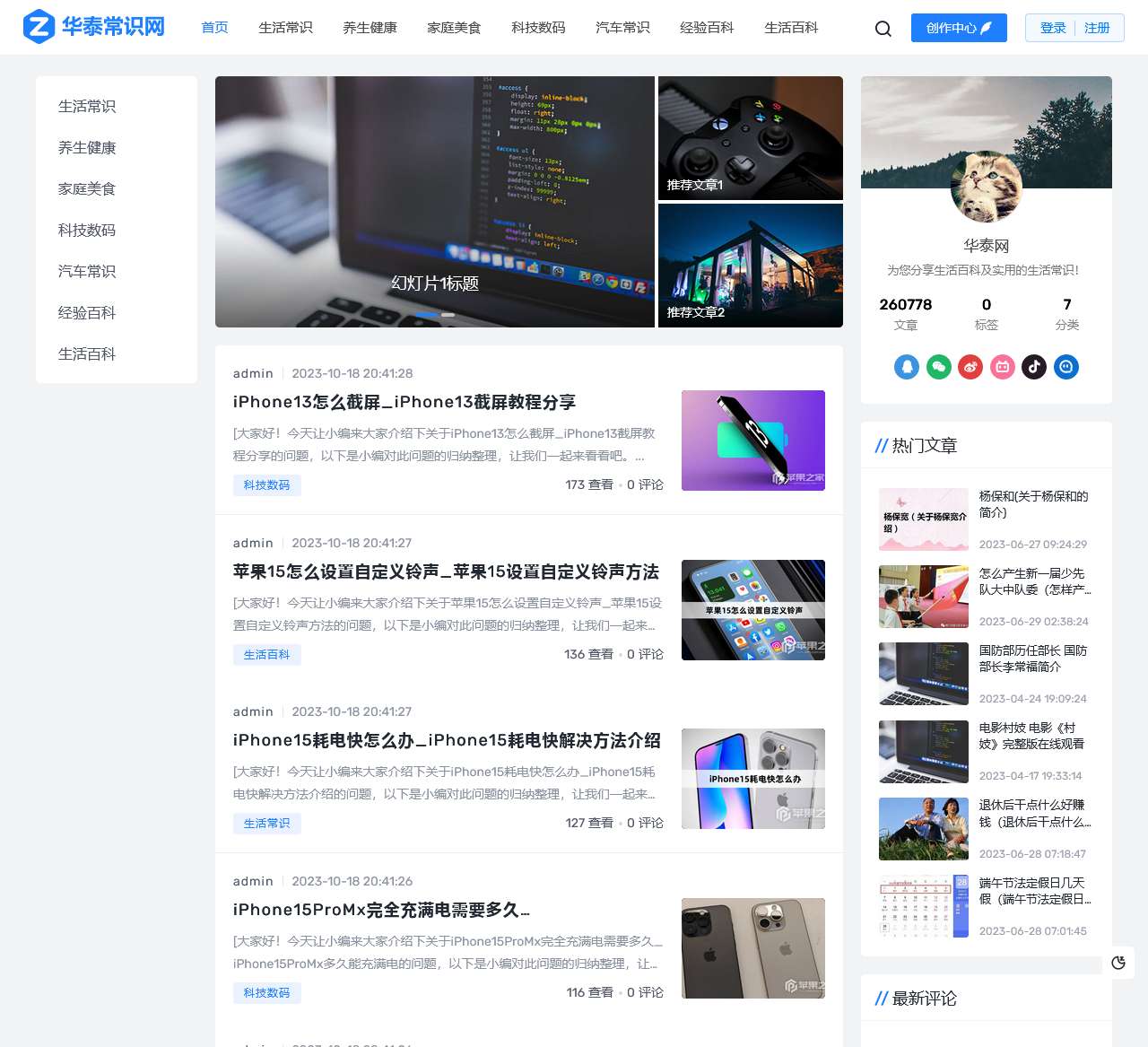Image resolution: width=1148 pixels, height=1047 pixels.
Task: Select the second carousel indicator dot
Action: click(448, 315)
